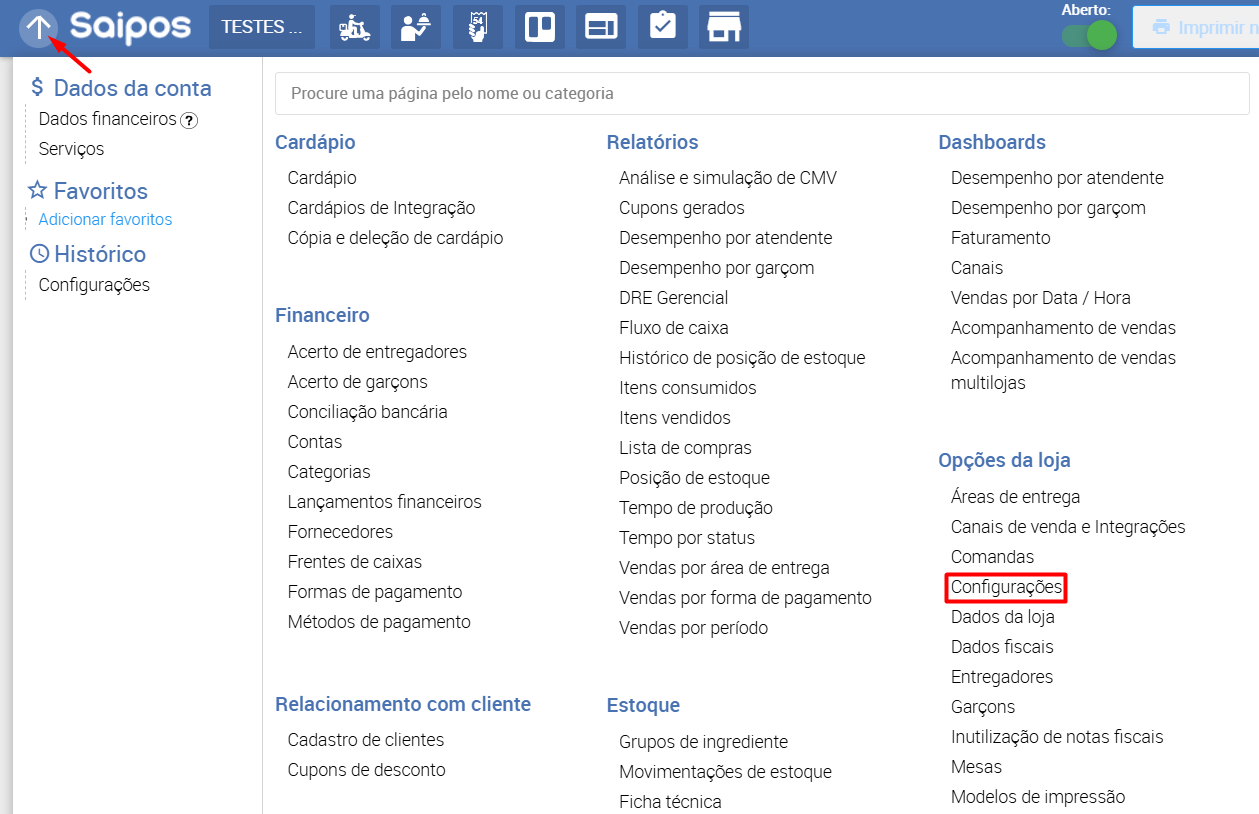
Task: Open Análise e simulação de CMV report
Action: (x=728, y=178)
